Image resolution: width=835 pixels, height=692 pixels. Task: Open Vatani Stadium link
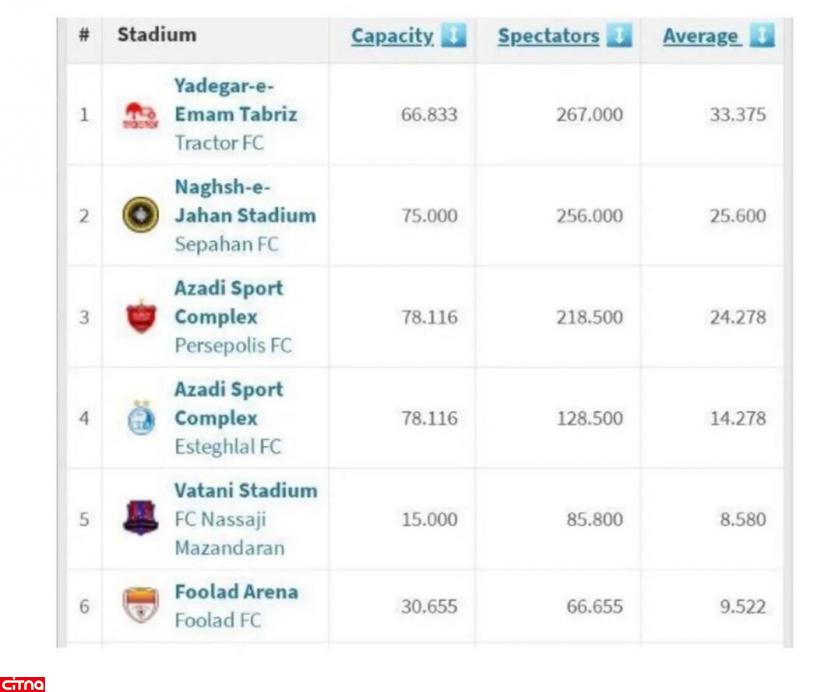click(x=245, y=491)
